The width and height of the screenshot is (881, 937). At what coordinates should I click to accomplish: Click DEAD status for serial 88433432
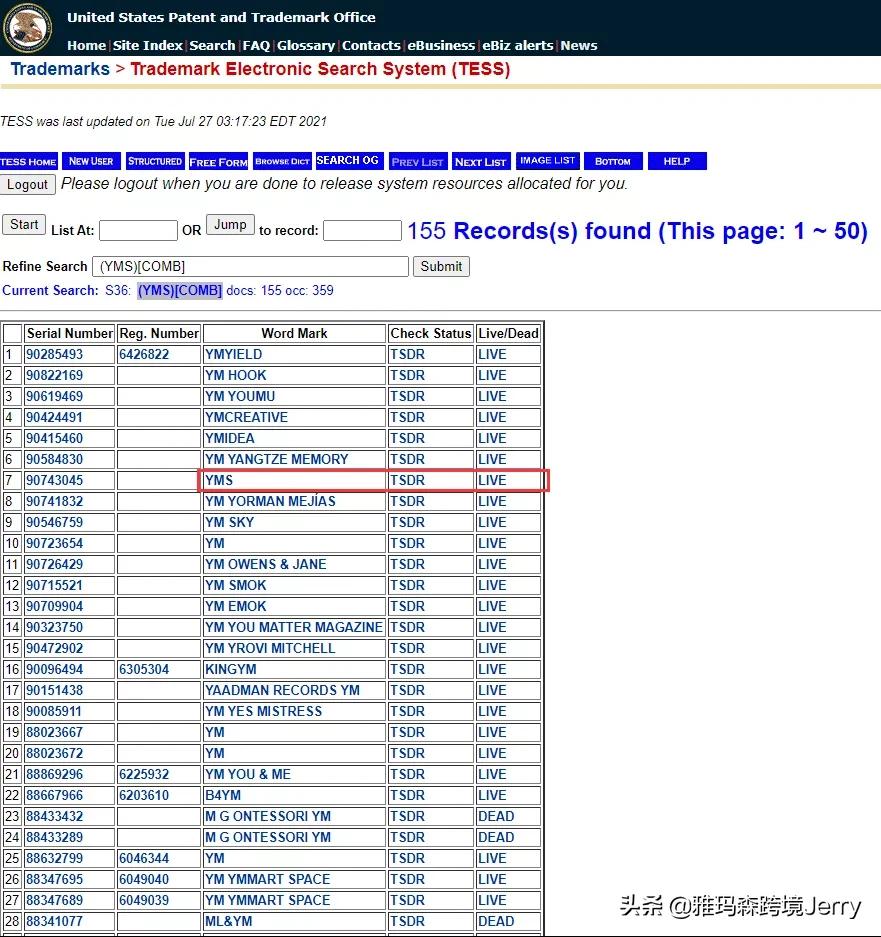[496, 816]
